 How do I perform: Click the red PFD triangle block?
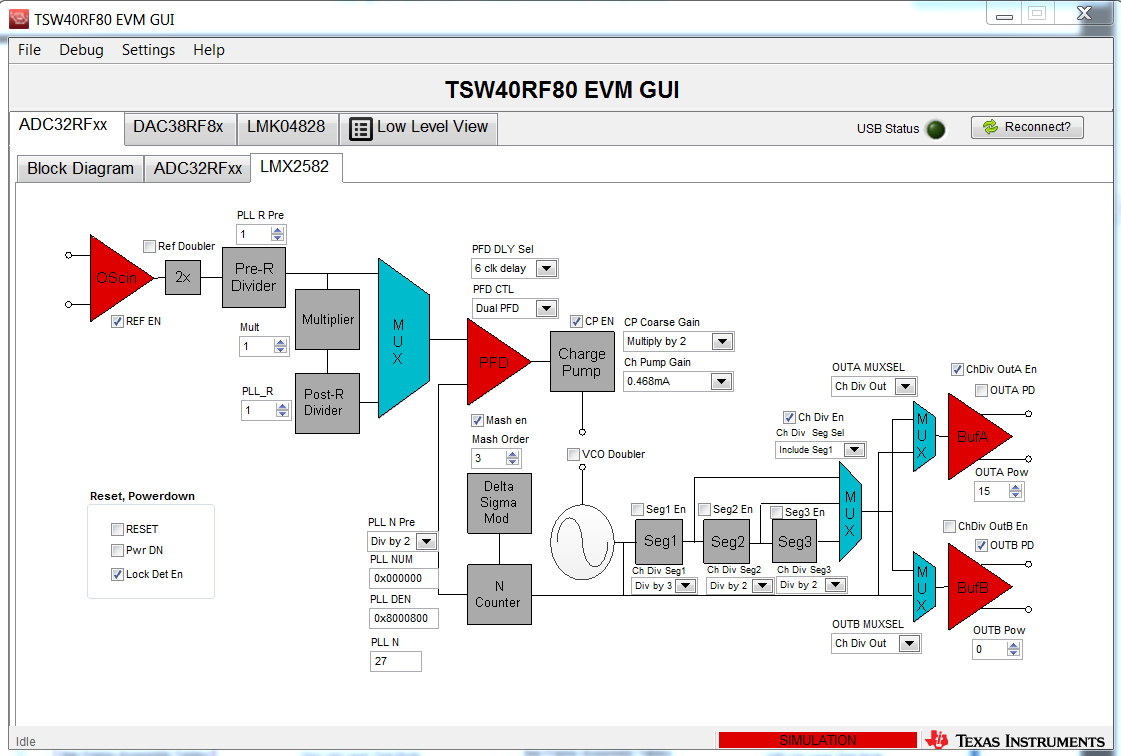497,362
